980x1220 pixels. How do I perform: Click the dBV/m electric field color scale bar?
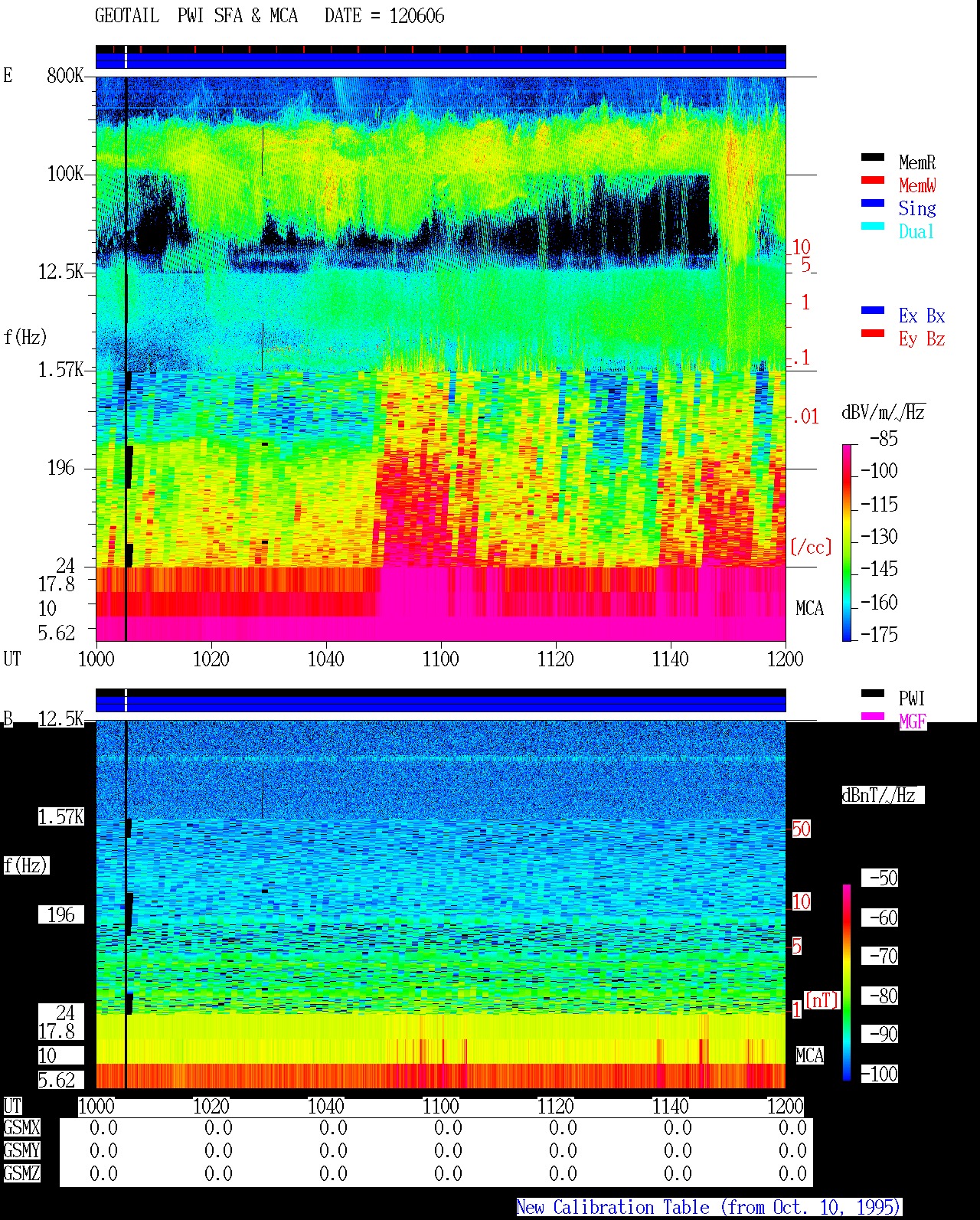[x=846, y=542]
